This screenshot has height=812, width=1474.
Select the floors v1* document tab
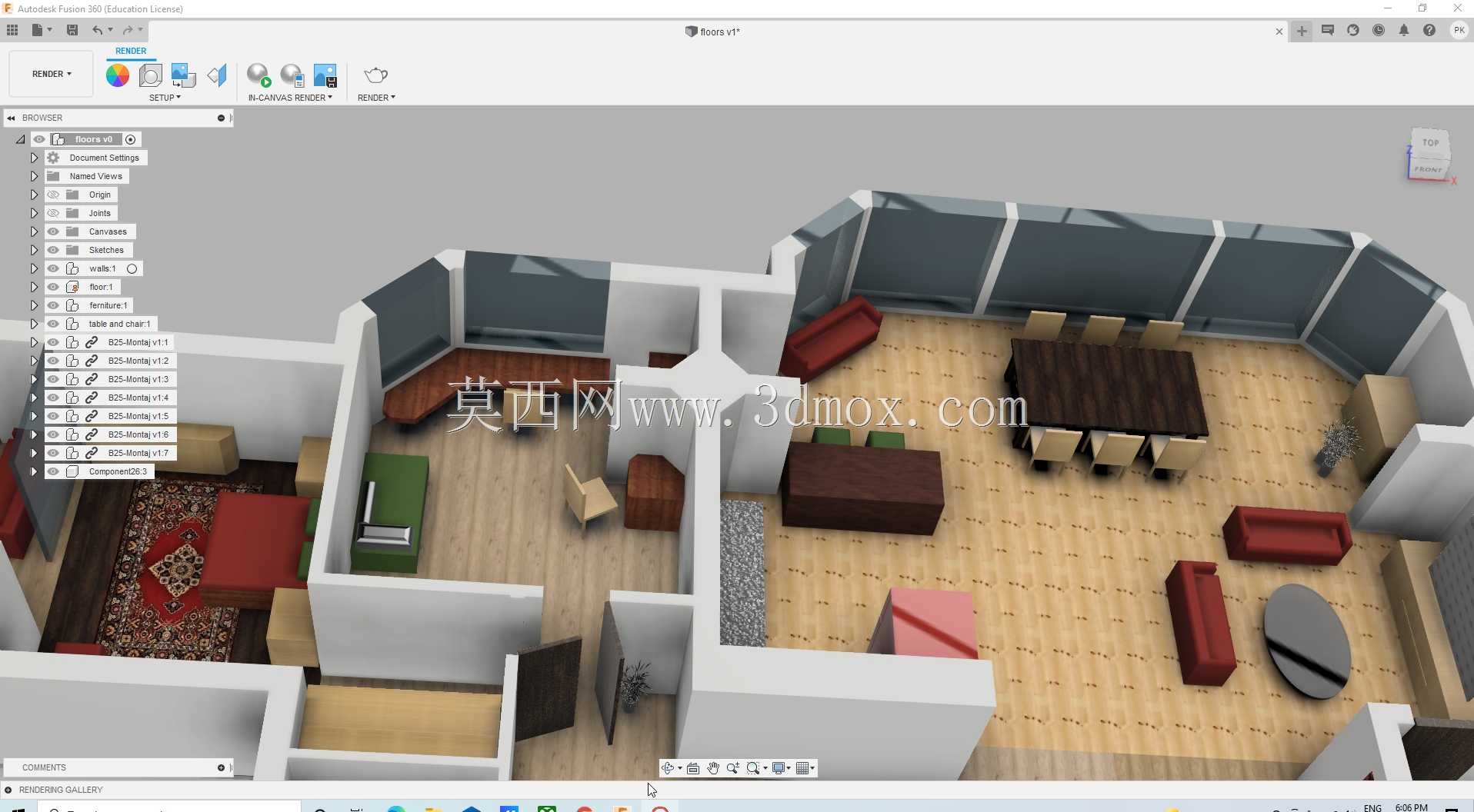coord(713,32)
